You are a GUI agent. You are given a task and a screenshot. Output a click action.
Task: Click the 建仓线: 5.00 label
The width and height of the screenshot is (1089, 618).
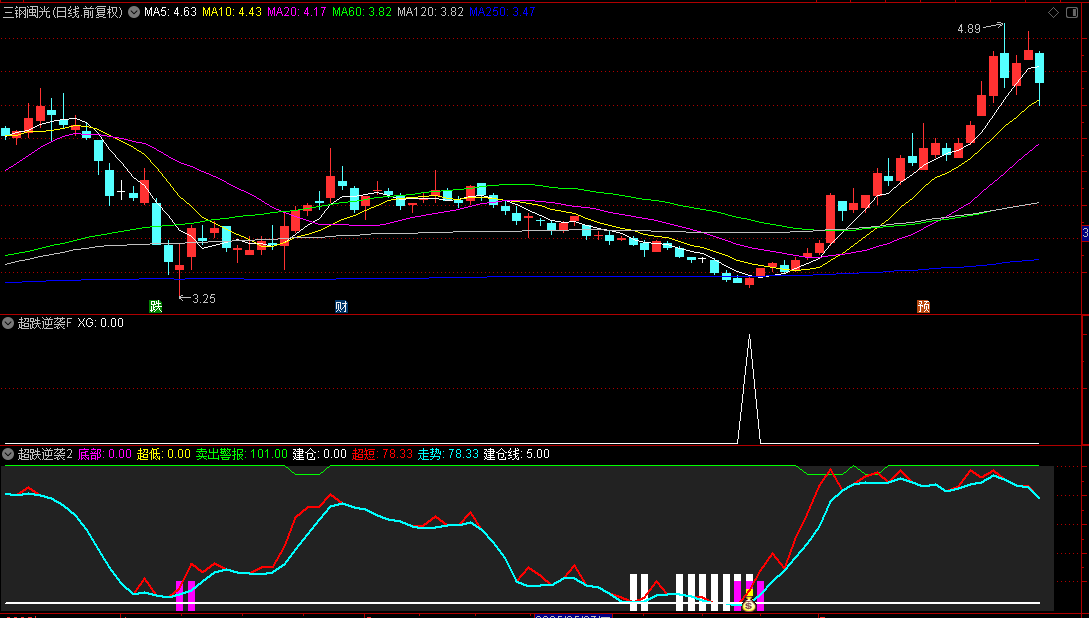(x=517, y=454)
